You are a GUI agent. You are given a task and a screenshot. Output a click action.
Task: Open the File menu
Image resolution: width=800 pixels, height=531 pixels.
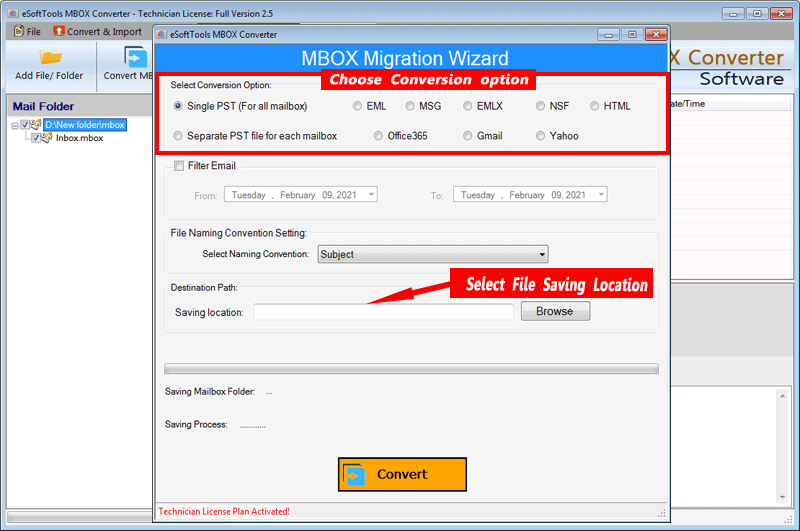click(x=28, y=32)
